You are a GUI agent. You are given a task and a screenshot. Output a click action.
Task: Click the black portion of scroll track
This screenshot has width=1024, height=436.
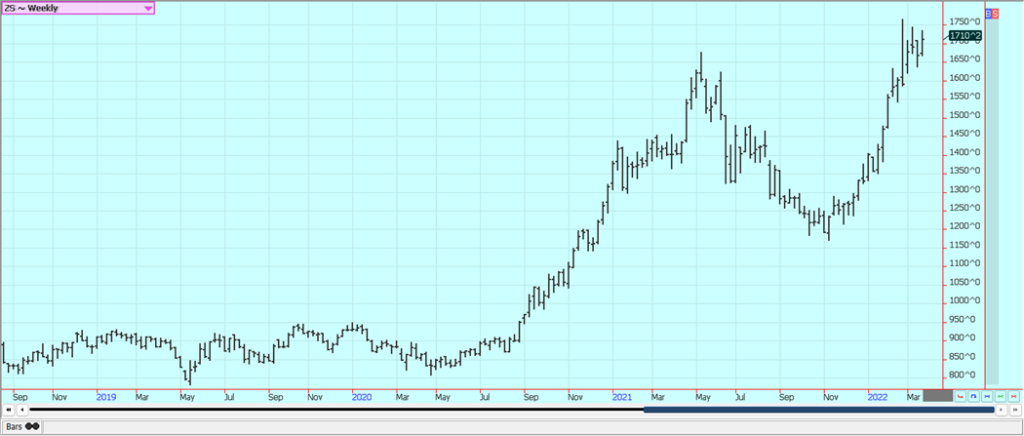336,410
